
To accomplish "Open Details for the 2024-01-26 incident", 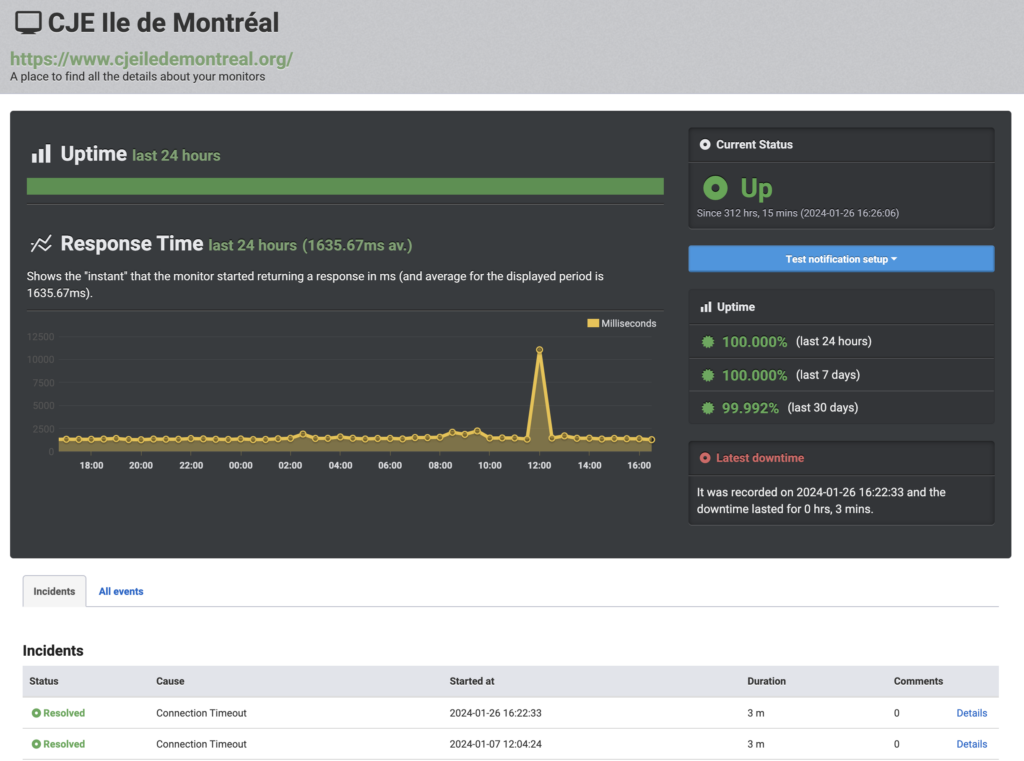I will pyautogui.click(x=971, y=714).
